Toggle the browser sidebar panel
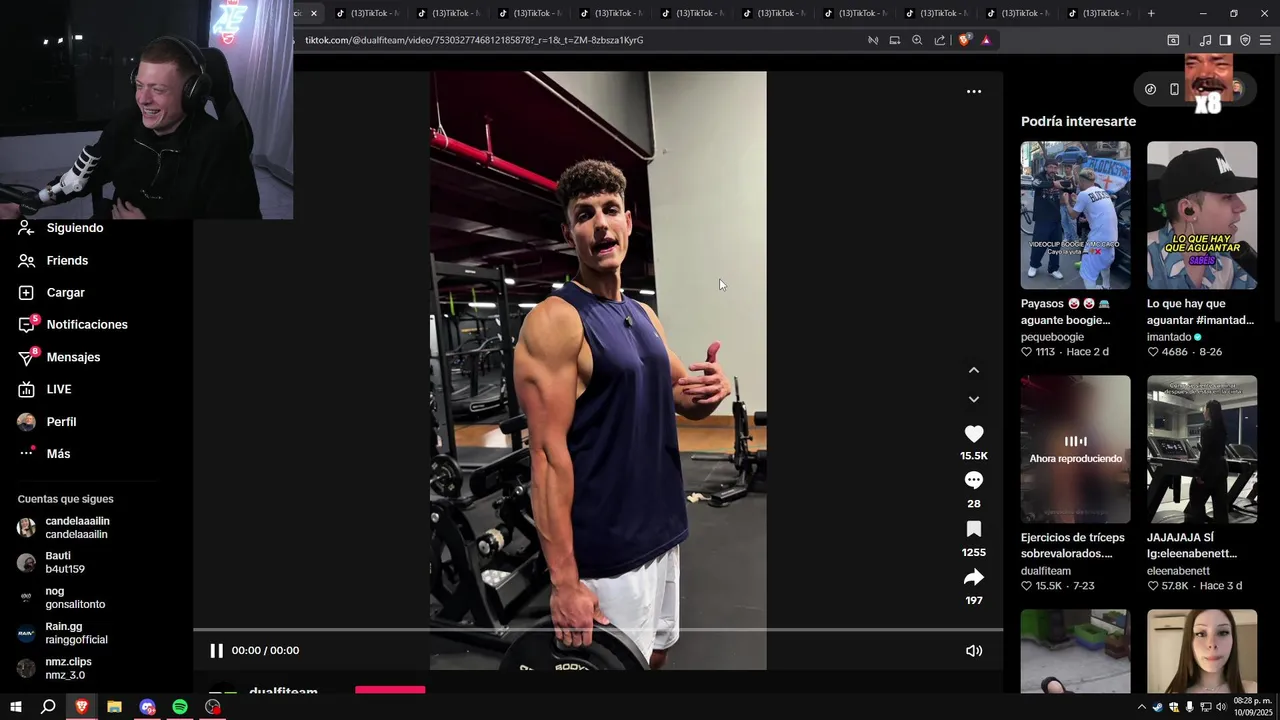Viewport: 1280px width, 720px height. click(1225, 40)
